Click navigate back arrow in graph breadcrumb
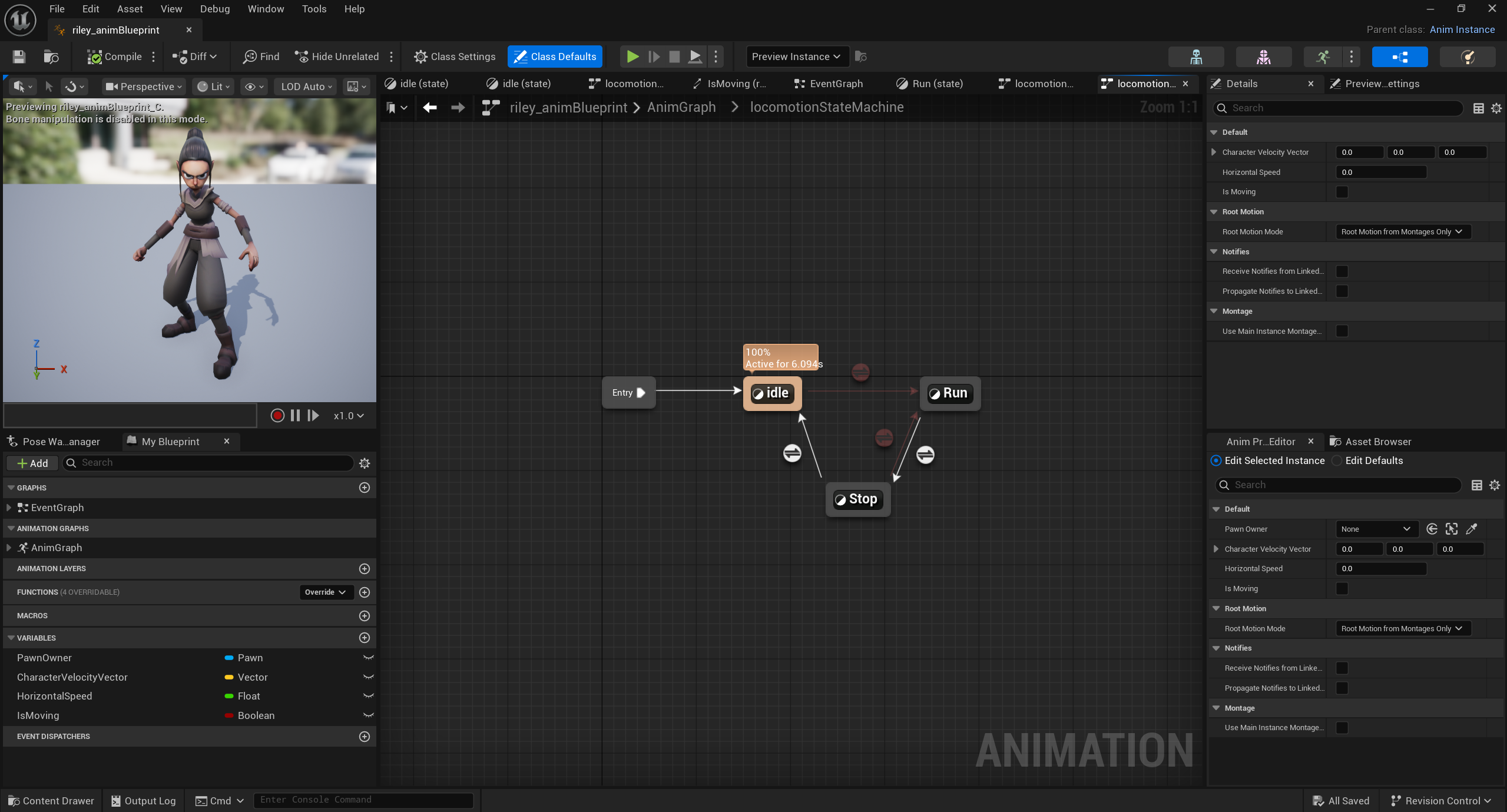The width and height of the screenshot is (1507, 812). (430, 107)
